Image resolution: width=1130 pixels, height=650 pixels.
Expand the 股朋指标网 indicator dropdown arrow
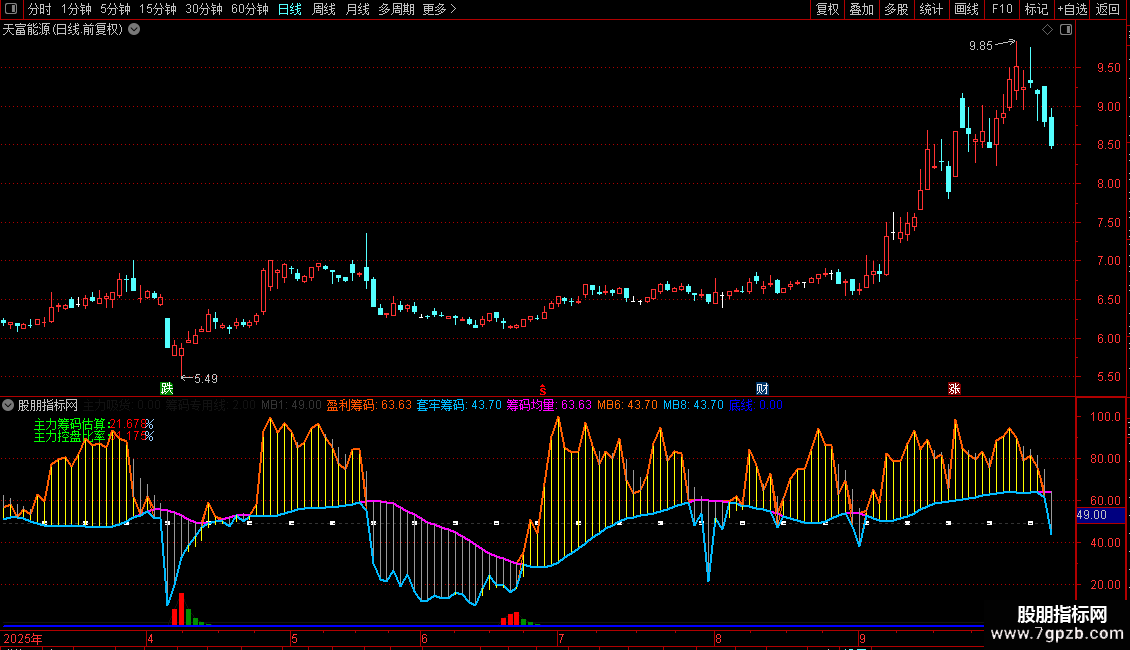[x=9, y=405]
